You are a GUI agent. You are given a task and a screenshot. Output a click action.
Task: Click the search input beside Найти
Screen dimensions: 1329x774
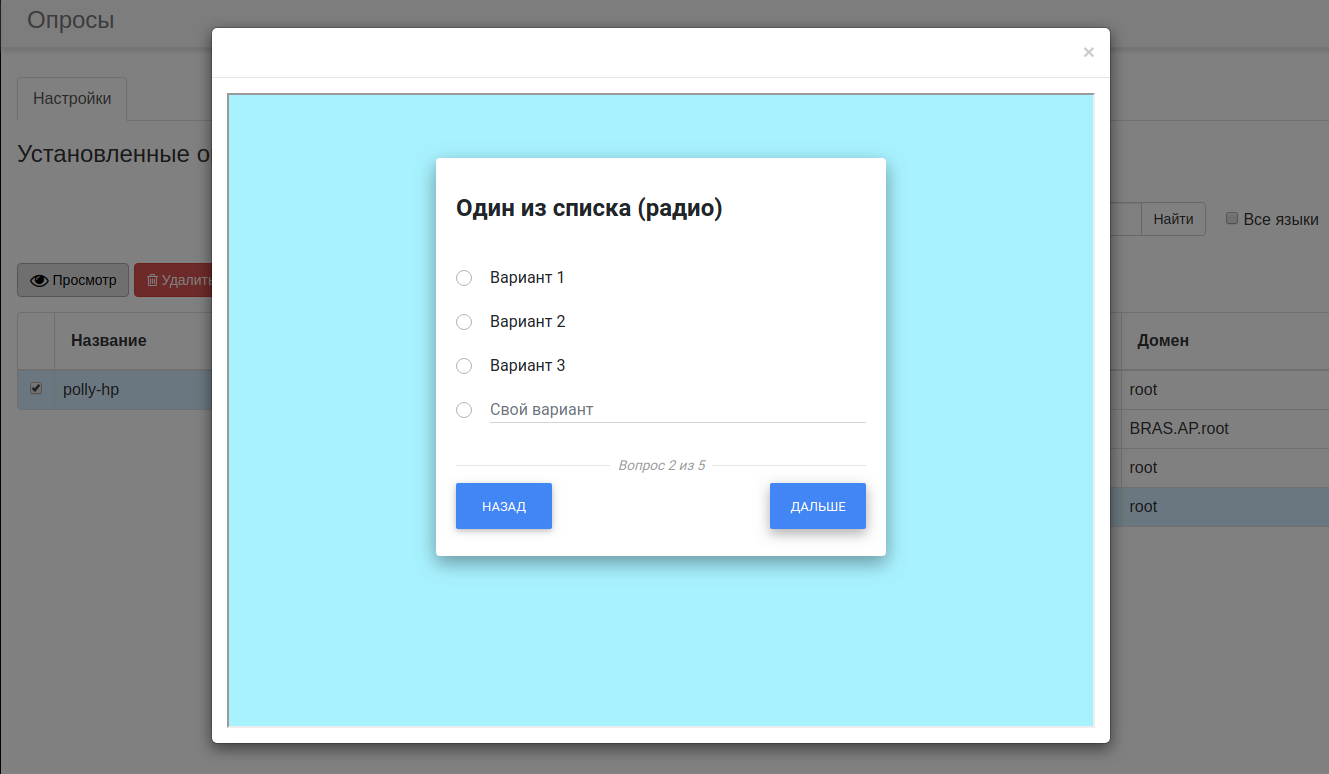pyautogui.click(x=1125, y=219)
